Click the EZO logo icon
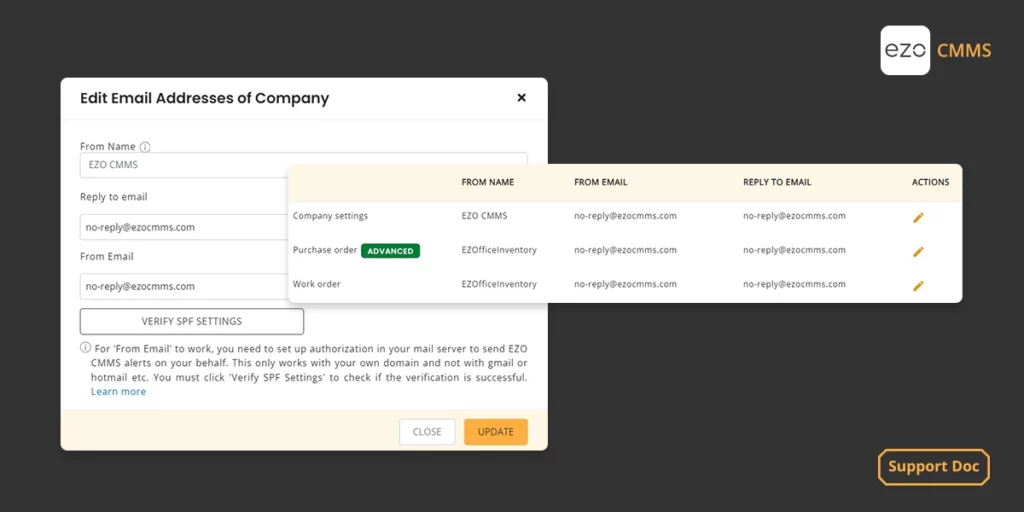The image size is (1024, 512). [905, 50]
